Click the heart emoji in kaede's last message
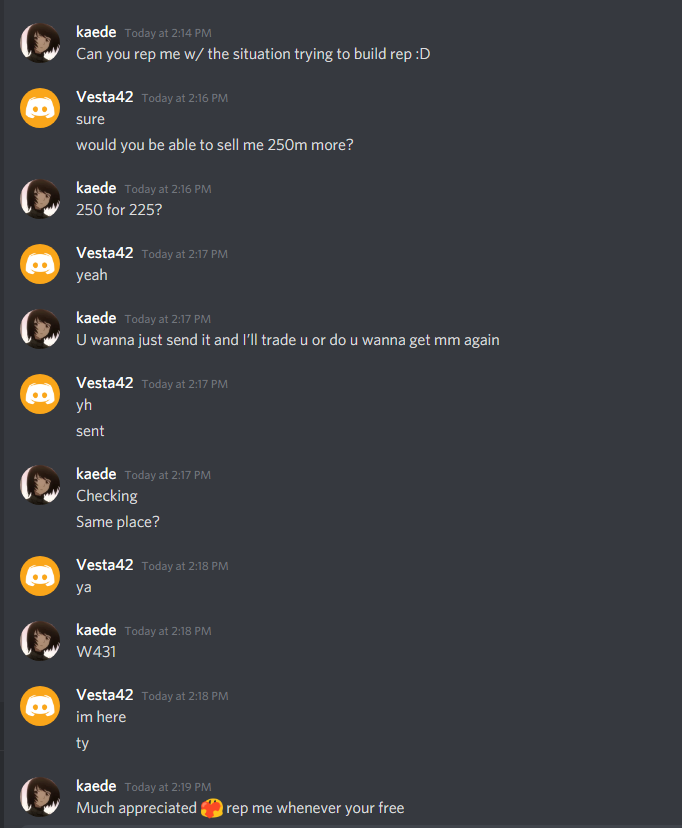 coord(212,808)
